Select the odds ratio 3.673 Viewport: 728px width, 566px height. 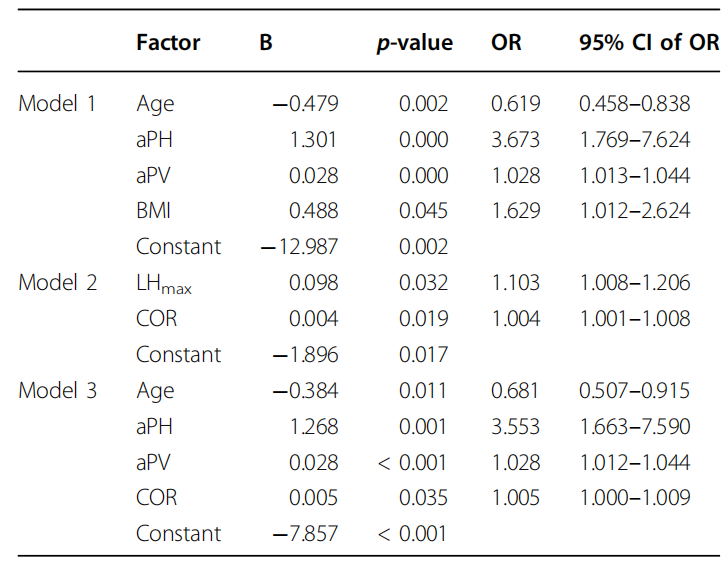click(516, 139)
